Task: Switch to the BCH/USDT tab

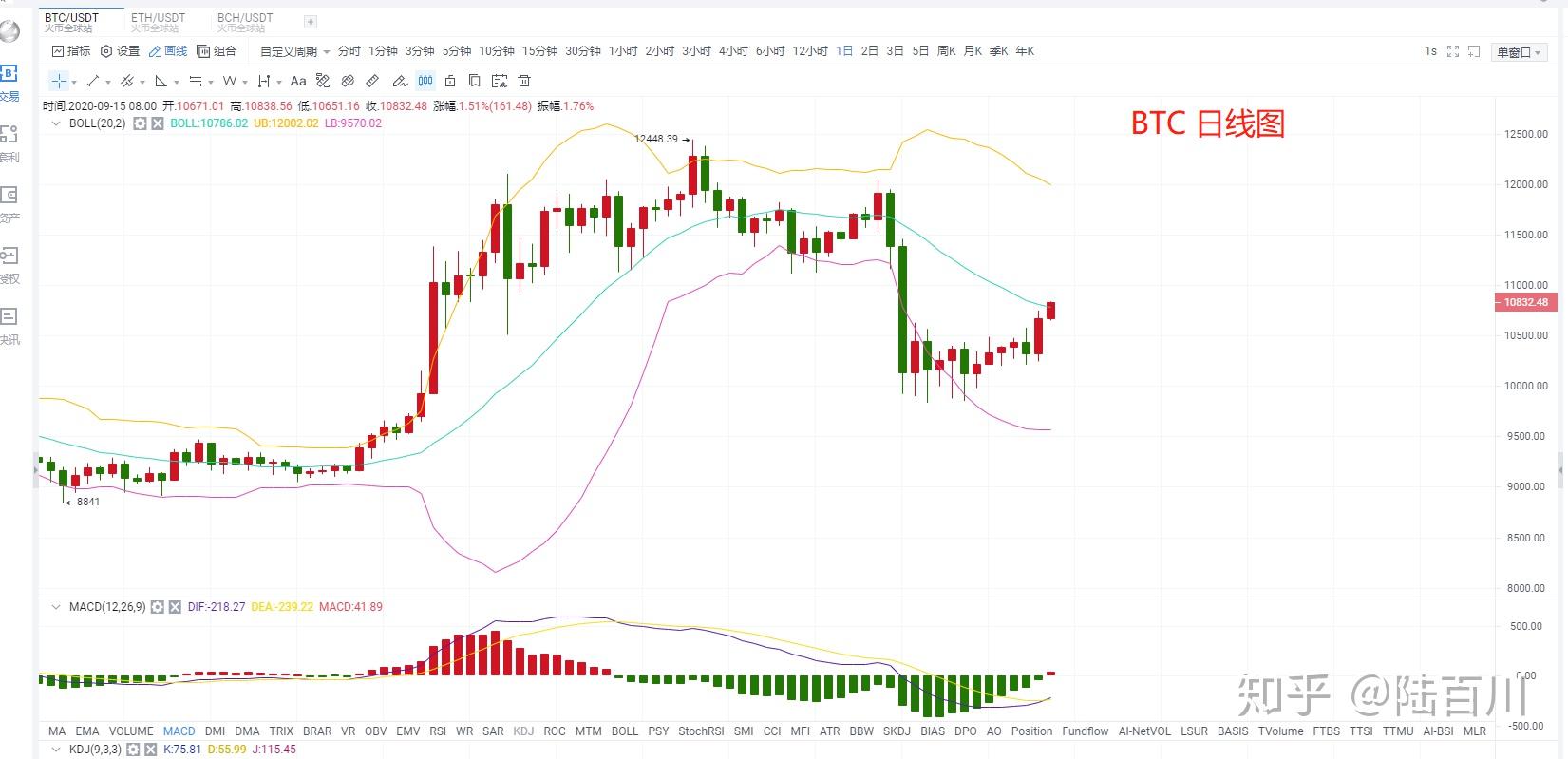Action: (245, 22)
